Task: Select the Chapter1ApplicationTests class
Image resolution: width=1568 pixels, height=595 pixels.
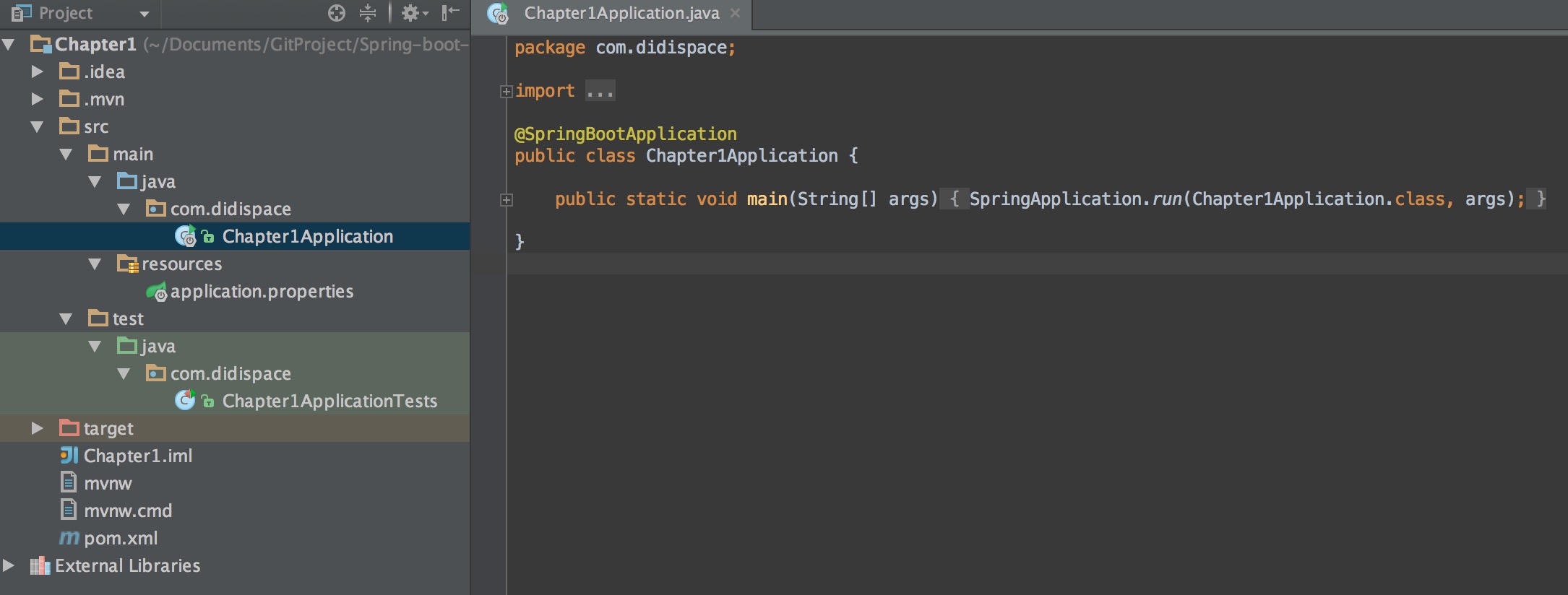Action: pyautogui.click(x=329, y=401)
